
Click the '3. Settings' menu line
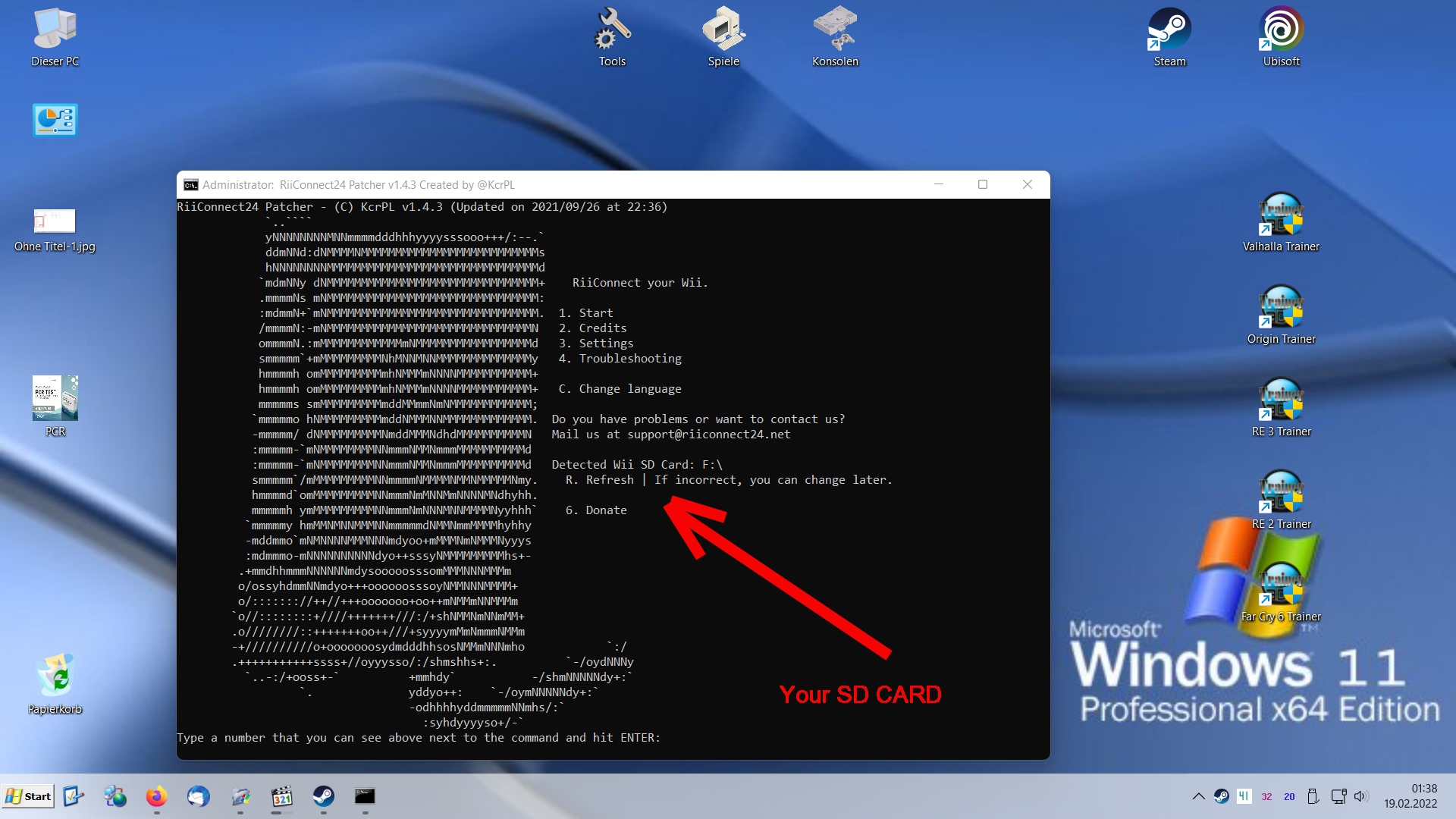point(596,344)
